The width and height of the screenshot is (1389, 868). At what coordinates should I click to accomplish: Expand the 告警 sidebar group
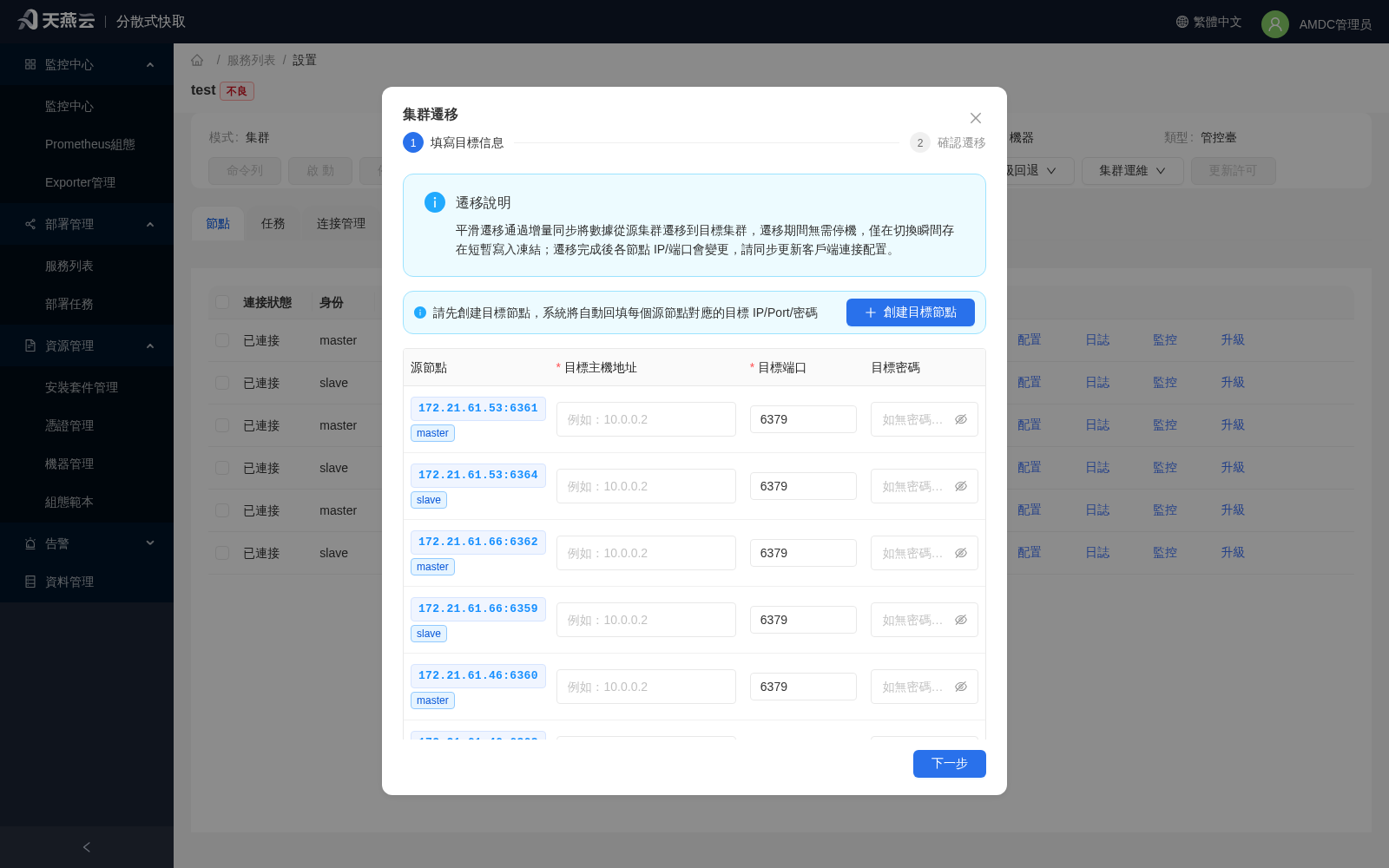click(x=150, y=543)
